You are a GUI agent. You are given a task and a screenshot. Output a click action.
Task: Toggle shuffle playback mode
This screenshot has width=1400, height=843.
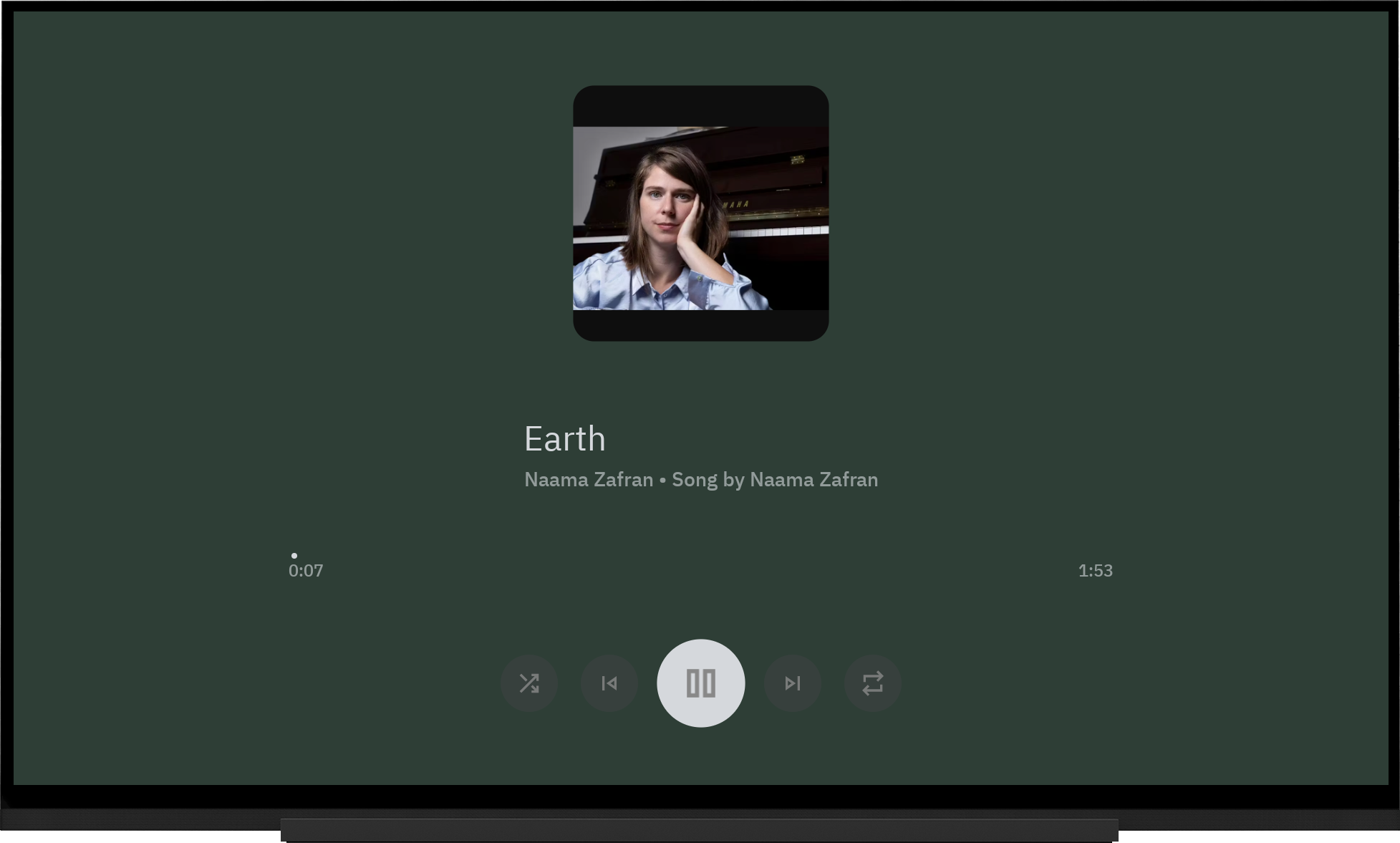click(x=529, y=683)
